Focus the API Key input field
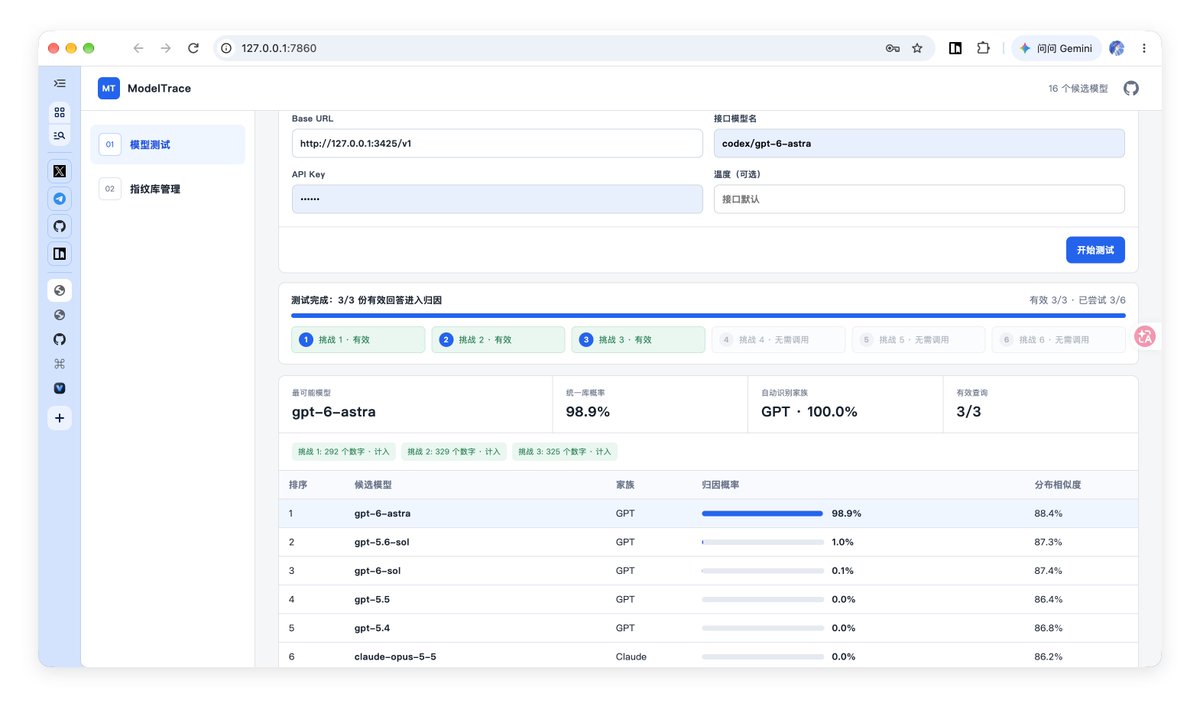This screenshot has width=1200, height=713. pyautogui.click(x=497, y=199)
